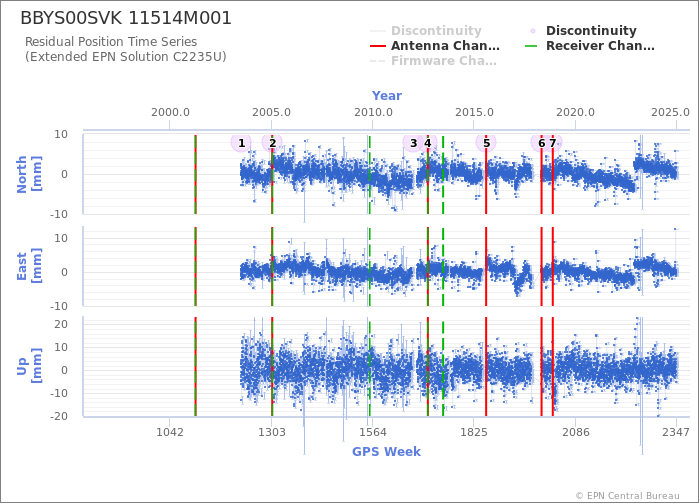This screenshot has width=700, height=504.
Task: Select discontinuity marker 5
Action: pos(486,143)
